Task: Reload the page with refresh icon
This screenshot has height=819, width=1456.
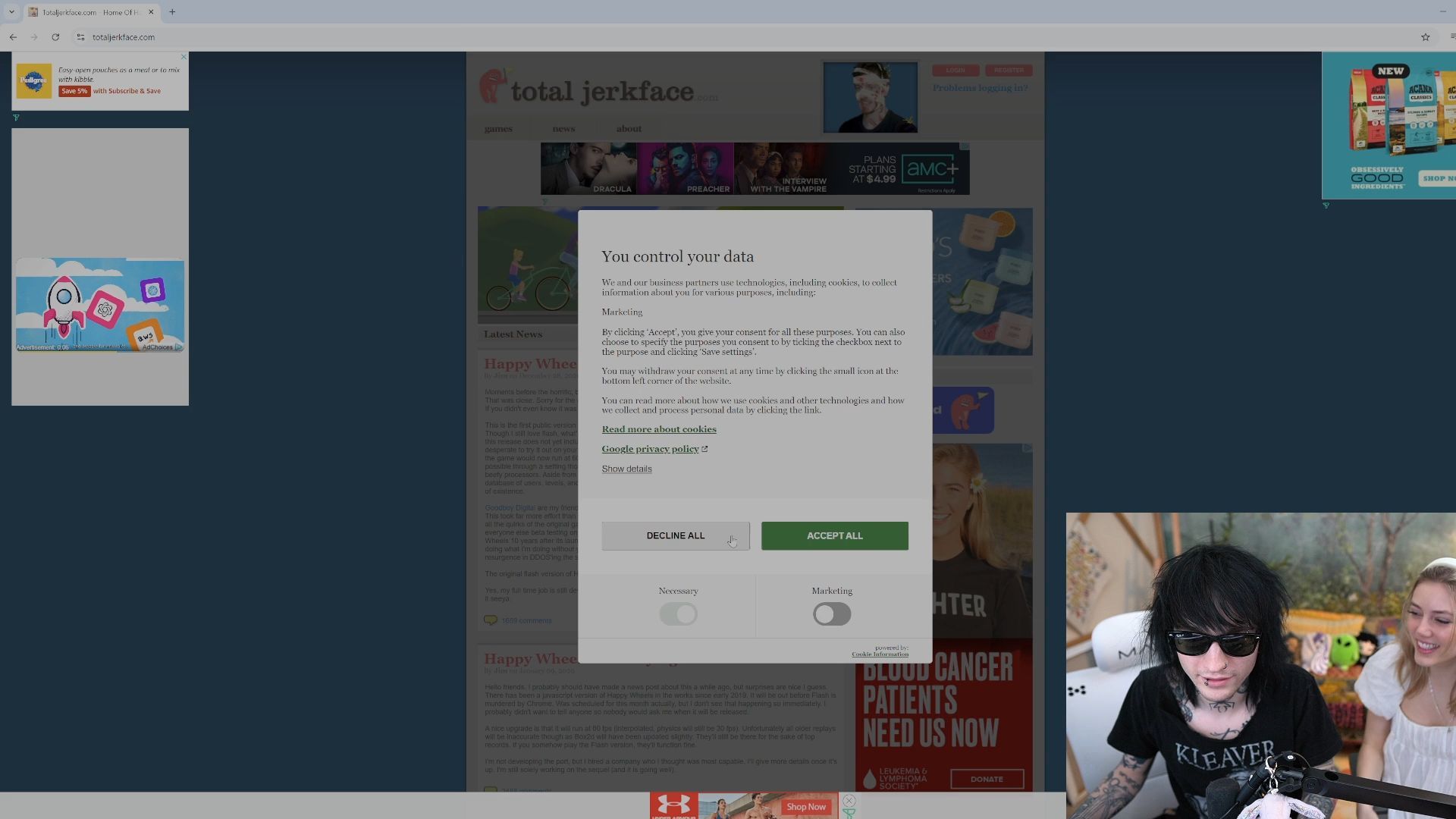Action: (x=55, y=37)
